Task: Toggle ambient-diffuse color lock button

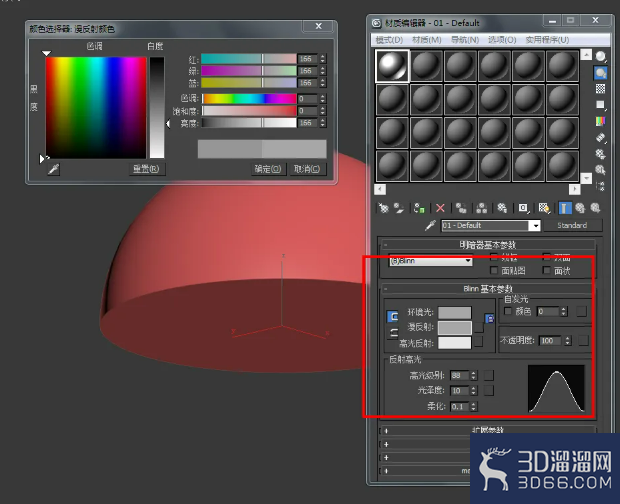Action: (x=393, y=317)
